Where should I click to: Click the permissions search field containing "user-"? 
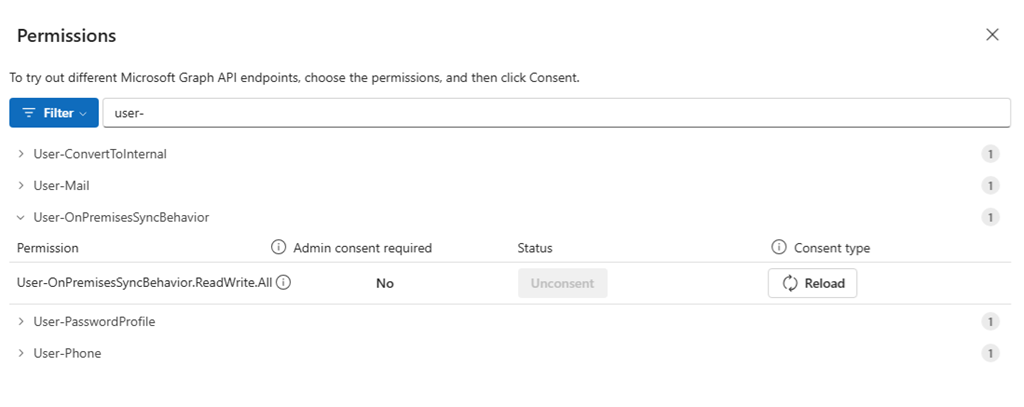click(x=555, y=113)
